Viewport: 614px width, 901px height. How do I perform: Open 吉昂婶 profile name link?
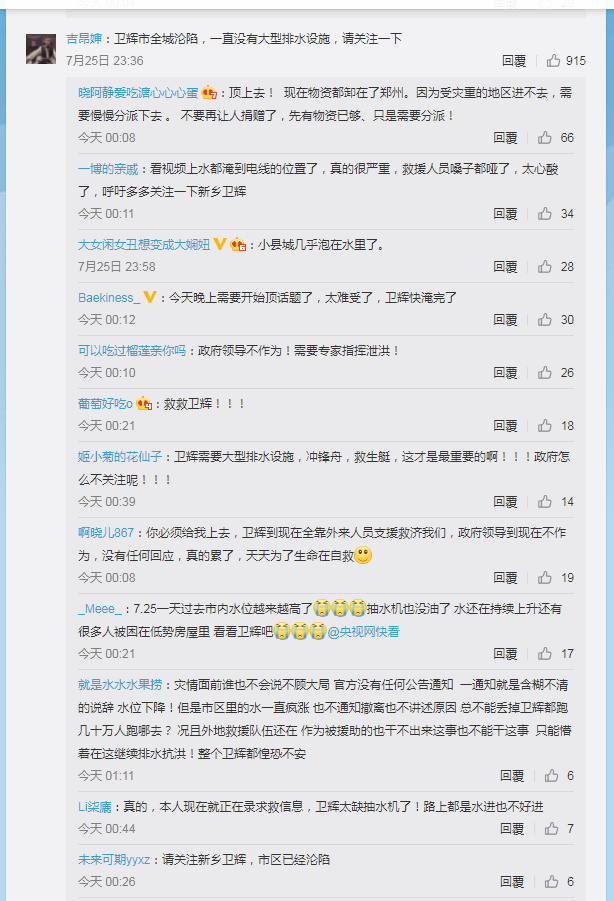(84, 38)
